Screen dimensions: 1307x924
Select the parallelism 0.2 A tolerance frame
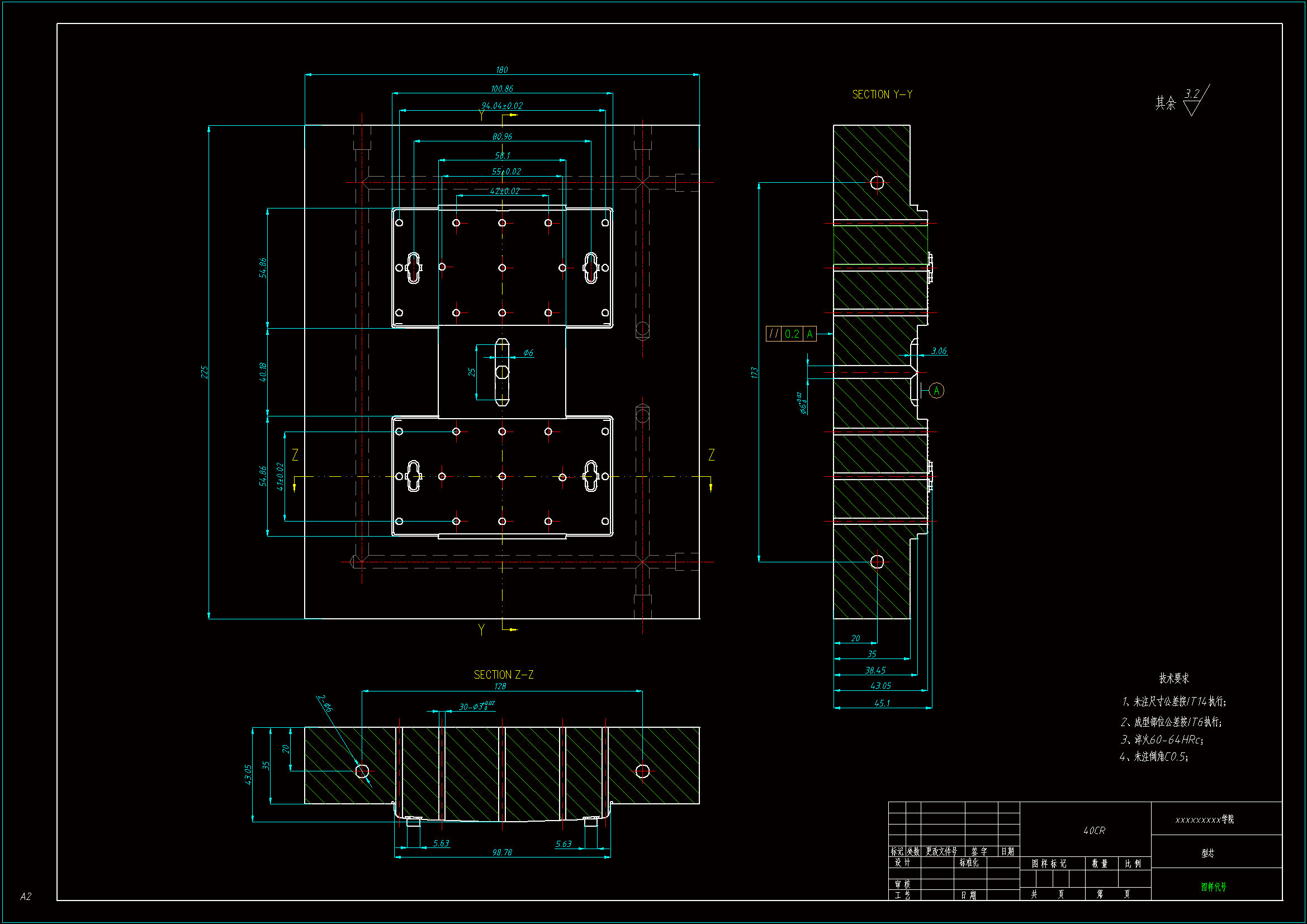point(791,334)
